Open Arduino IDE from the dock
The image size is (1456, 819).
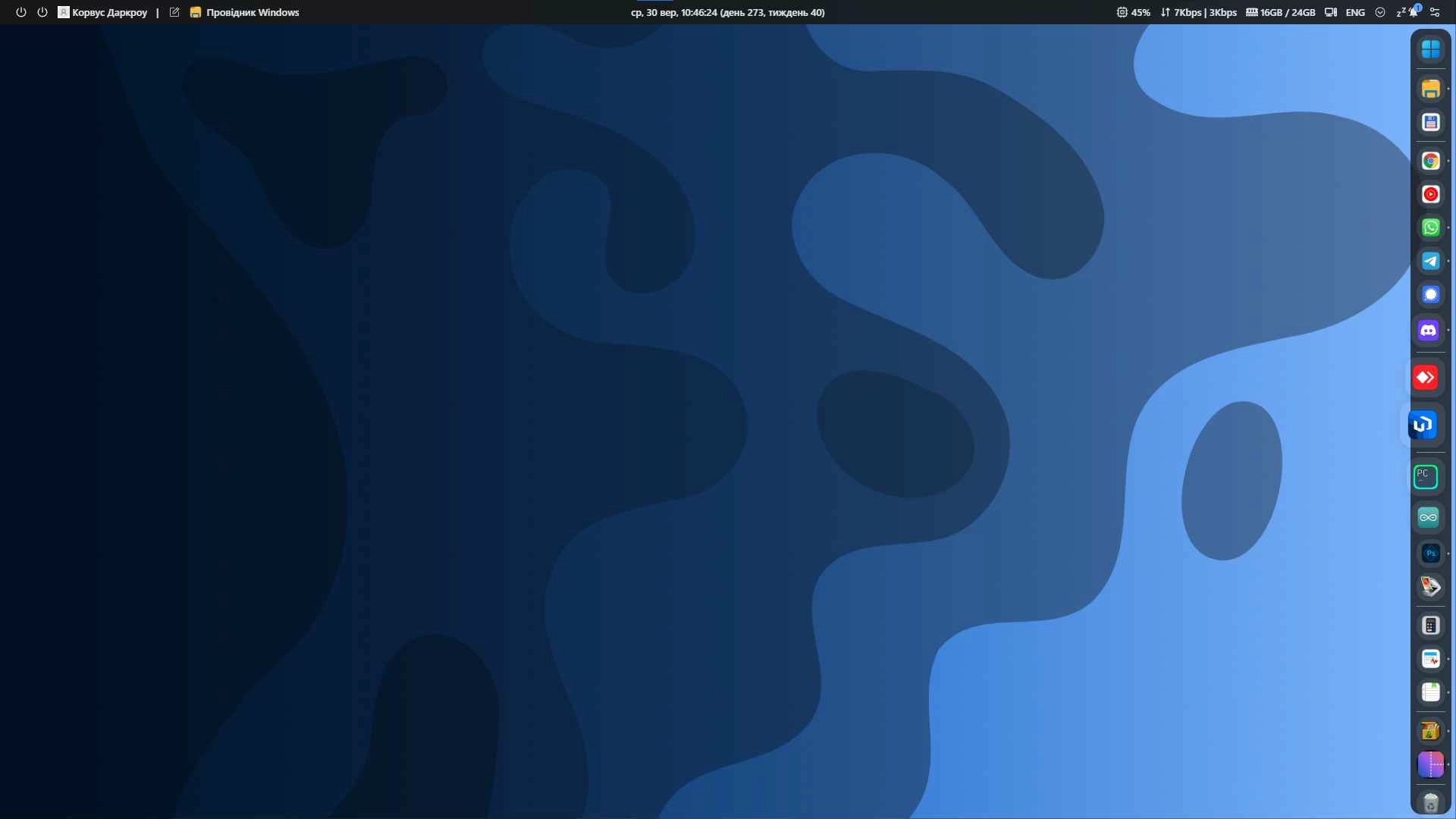pos(1429,517)
